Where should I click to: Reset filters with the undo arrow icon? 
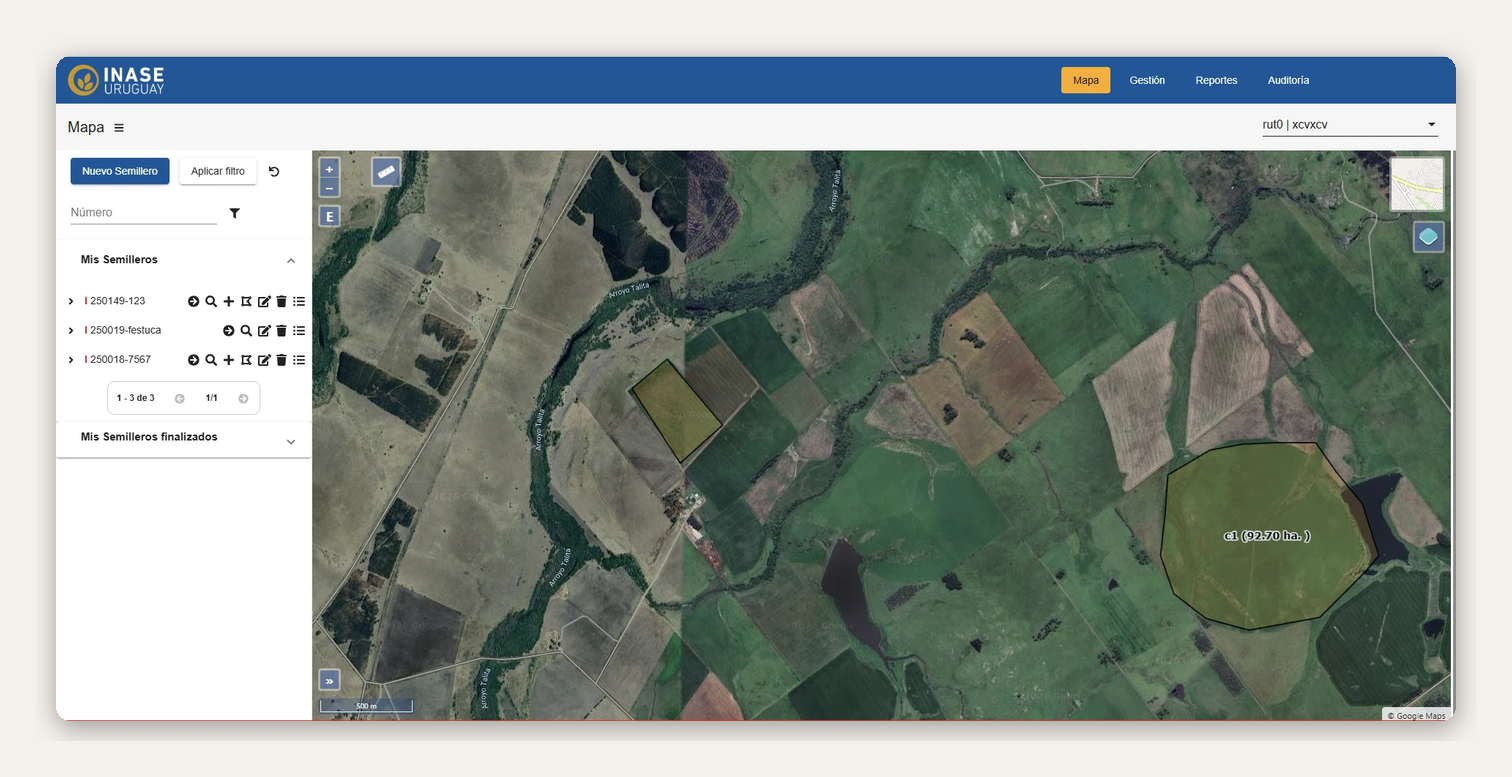[x=274, y=171]
